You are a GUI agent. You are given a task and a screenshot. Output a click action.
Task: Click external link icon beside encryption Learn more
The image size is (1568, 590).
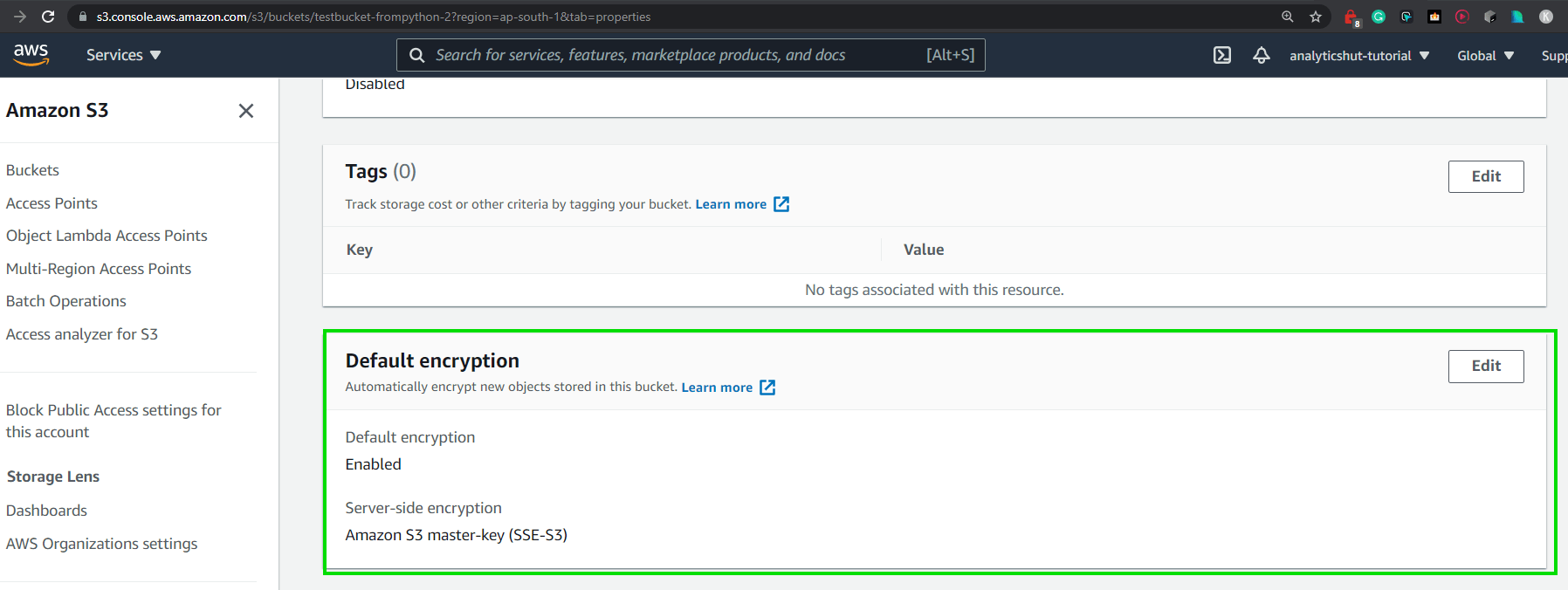click(767, 388)
